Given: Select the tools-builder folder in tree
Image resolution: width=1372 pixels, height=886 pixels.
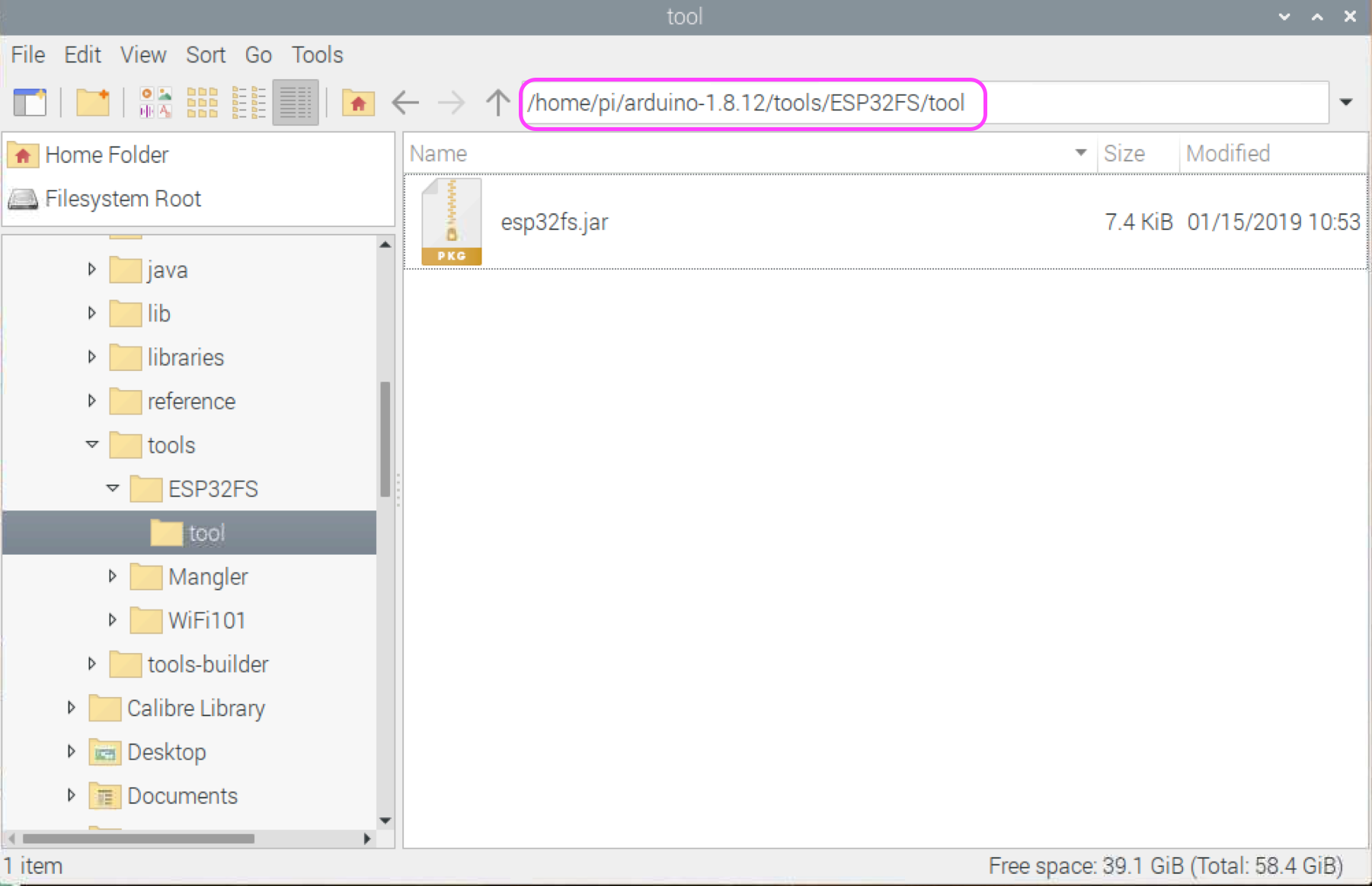Looking at the screenshot, I should [x=189, y=664].
